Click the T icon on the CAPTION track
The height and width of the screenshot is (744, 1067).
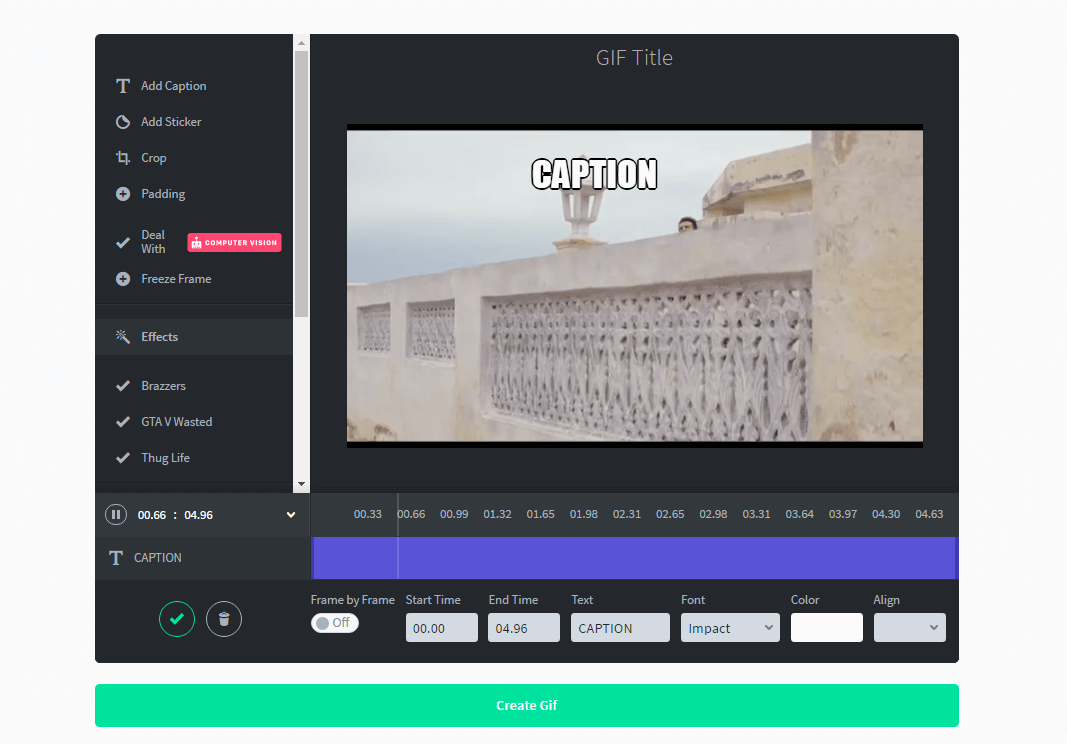point(116,558)
